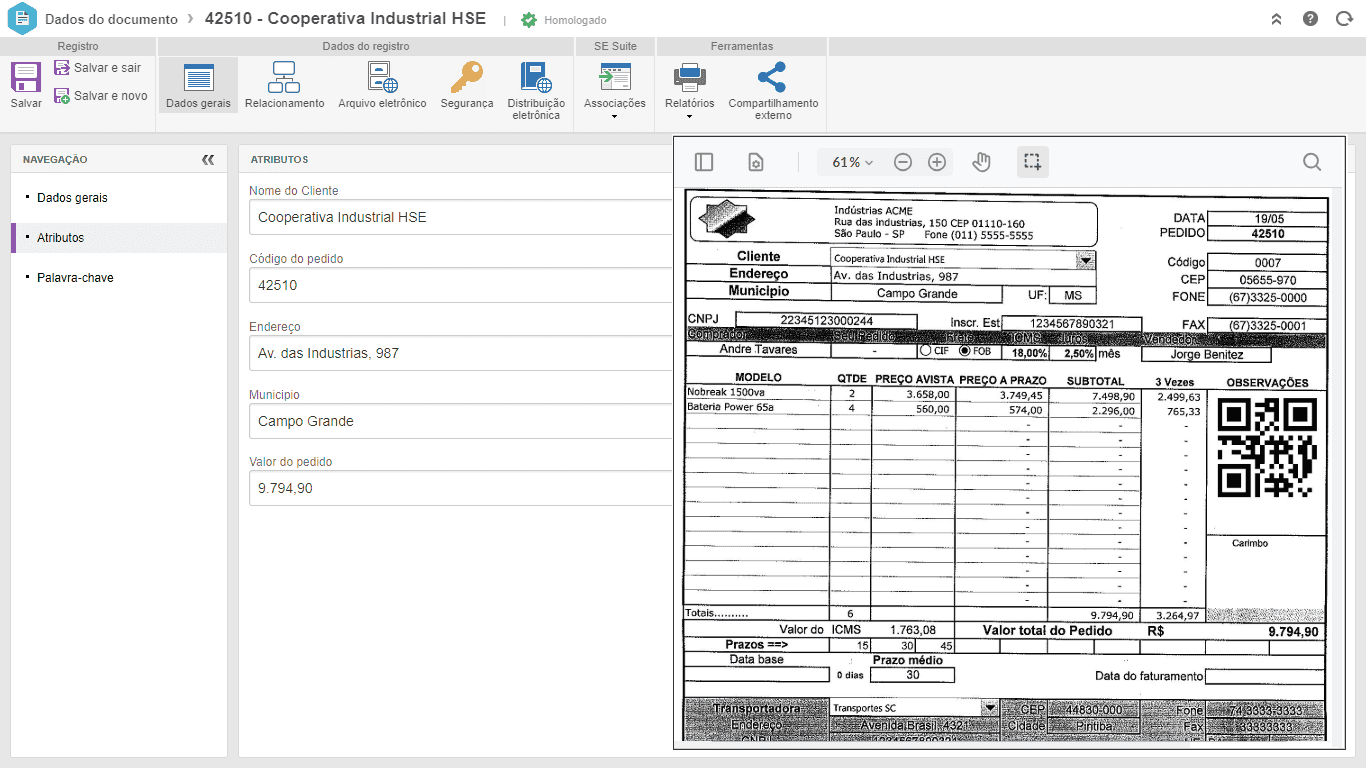This screenshot has width=1366, height=768.
Task: Click the UF value MS
Action: pos(1073,295)
